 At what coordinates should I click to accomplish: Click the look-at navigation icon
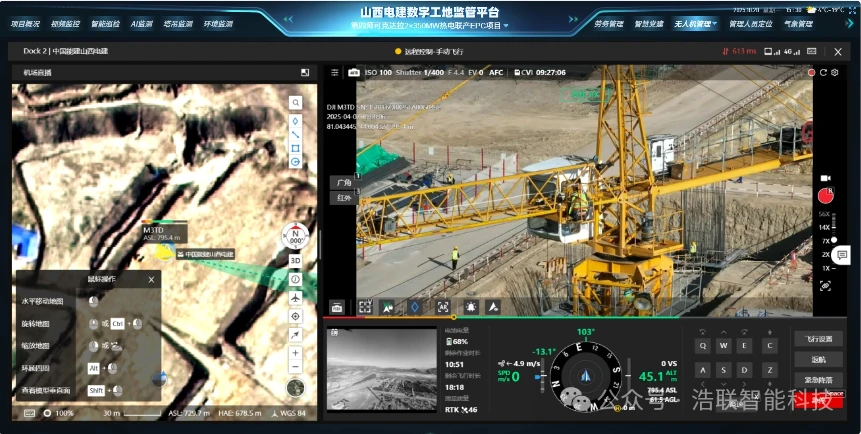point(388,308)
